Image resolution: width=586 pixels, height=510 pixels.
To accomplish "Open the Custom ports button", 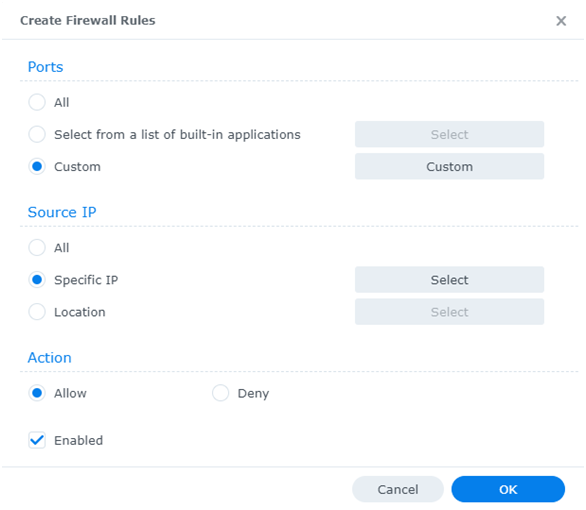I will click(449, 166).
